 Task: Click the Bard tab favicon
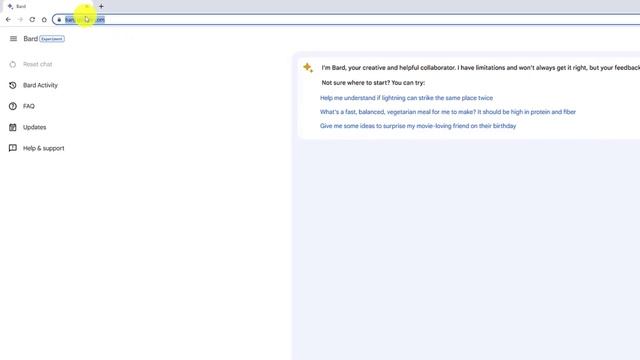pos(11,6)
